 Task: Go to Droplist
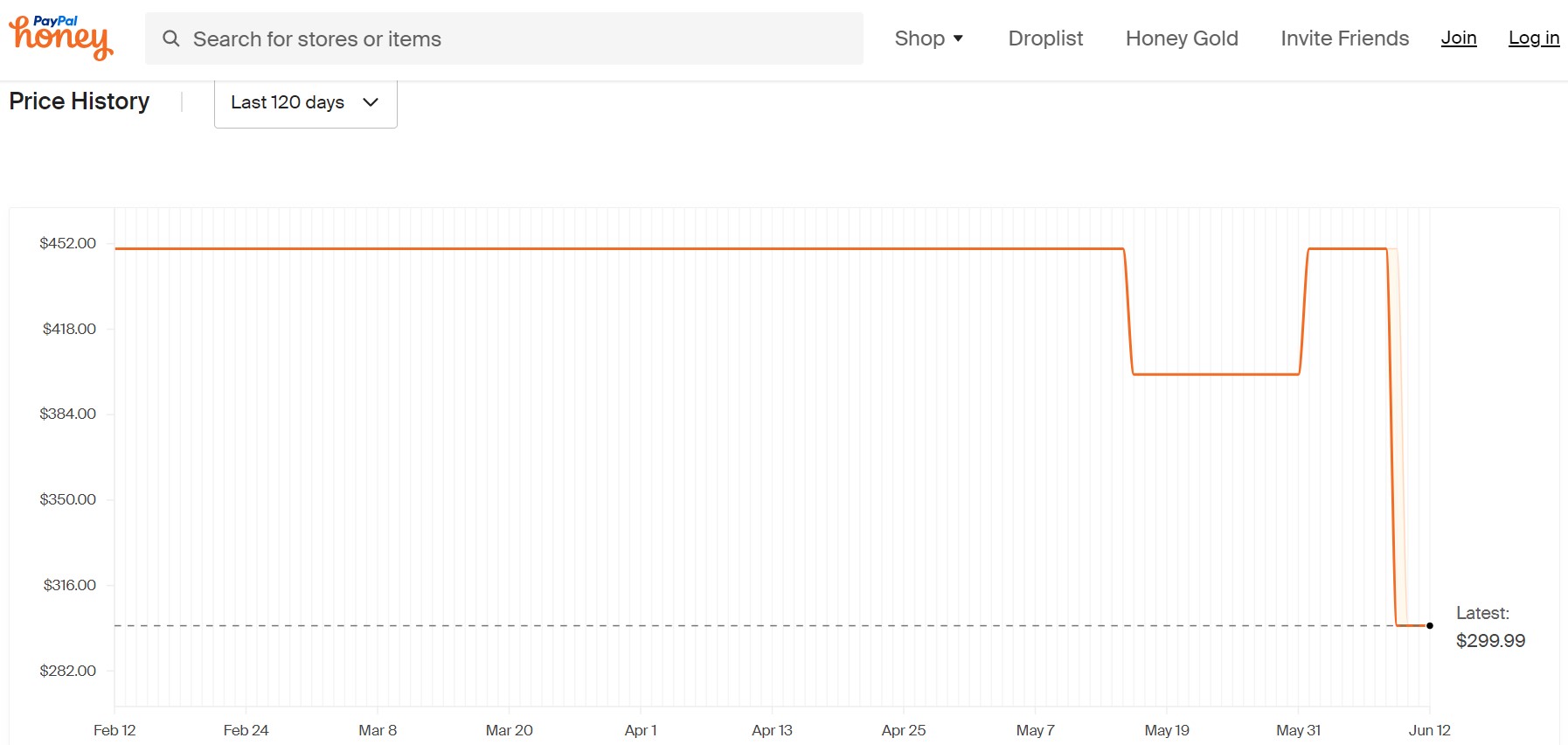pyautogui.click(x=1045, y=38)
